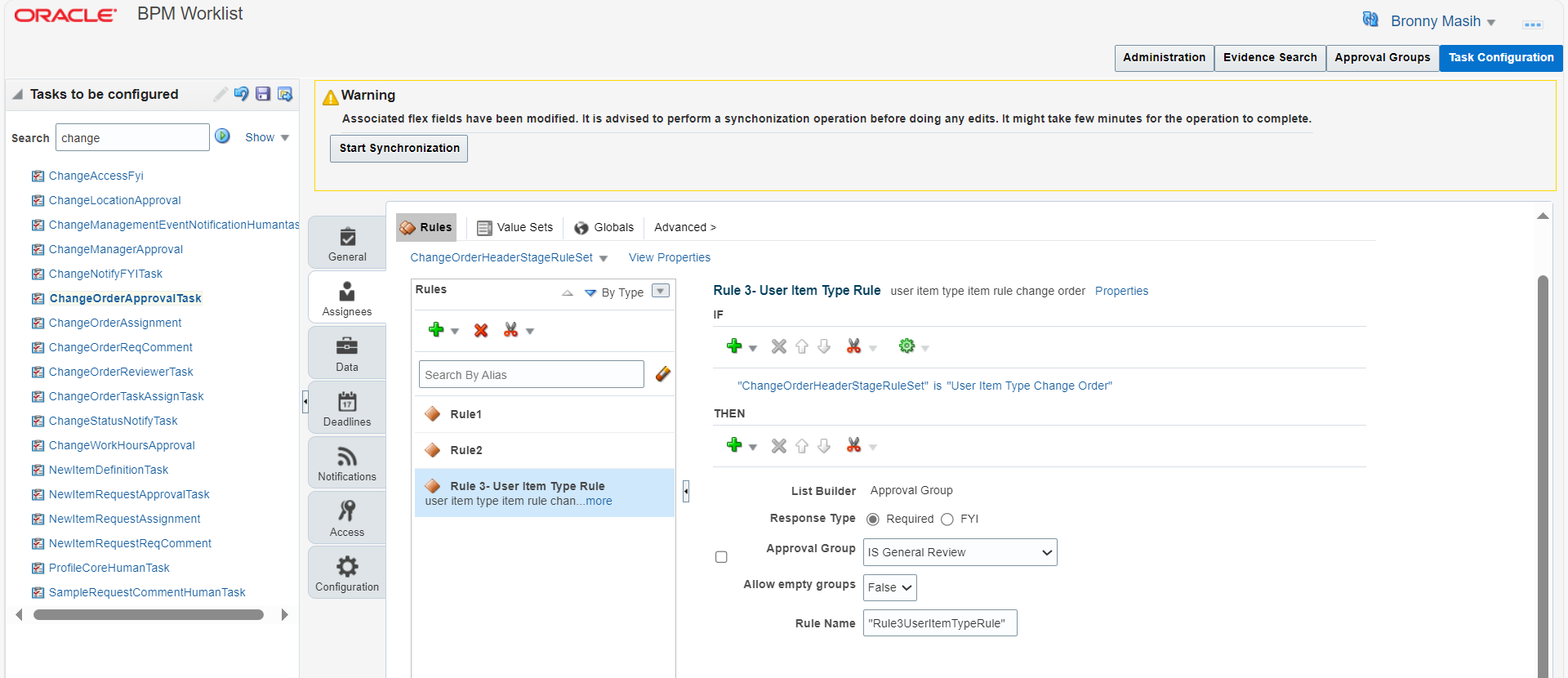
Task: Open the Advanced tab
Action: [x=684, y=227]
